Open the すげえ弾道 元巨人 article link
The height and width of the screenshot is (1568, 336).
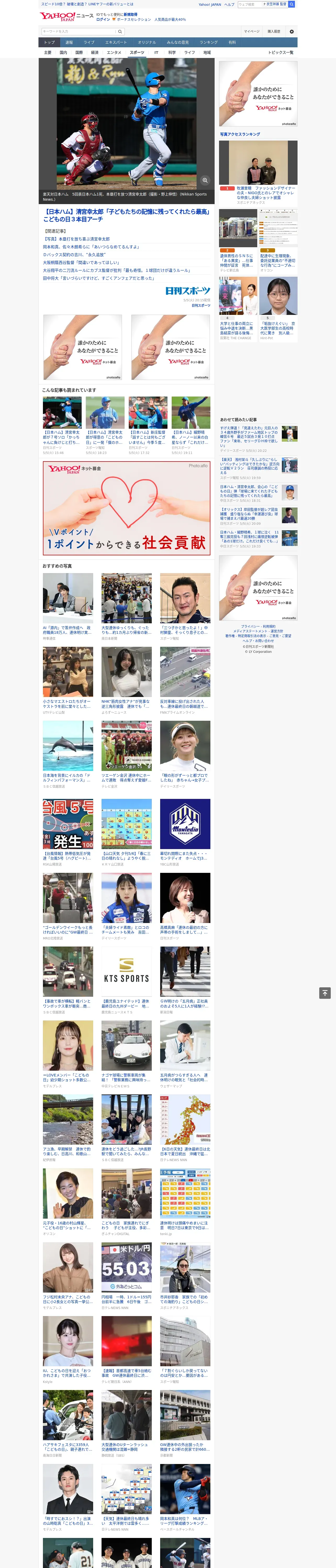click(x=249, y=436)
